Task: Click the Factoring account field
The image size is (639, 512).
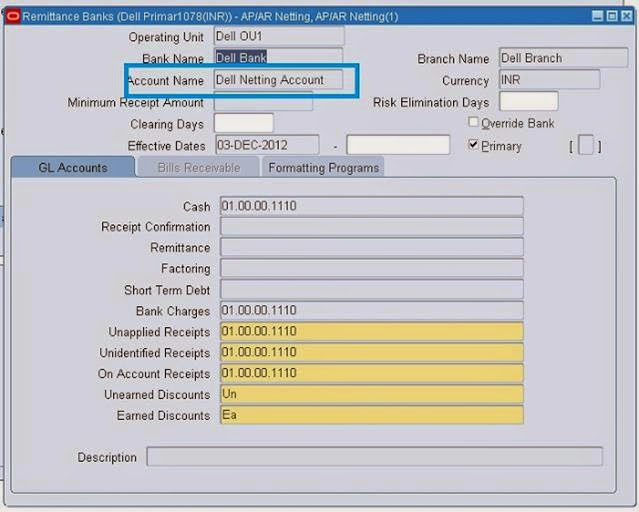Action: click(372, 268)
